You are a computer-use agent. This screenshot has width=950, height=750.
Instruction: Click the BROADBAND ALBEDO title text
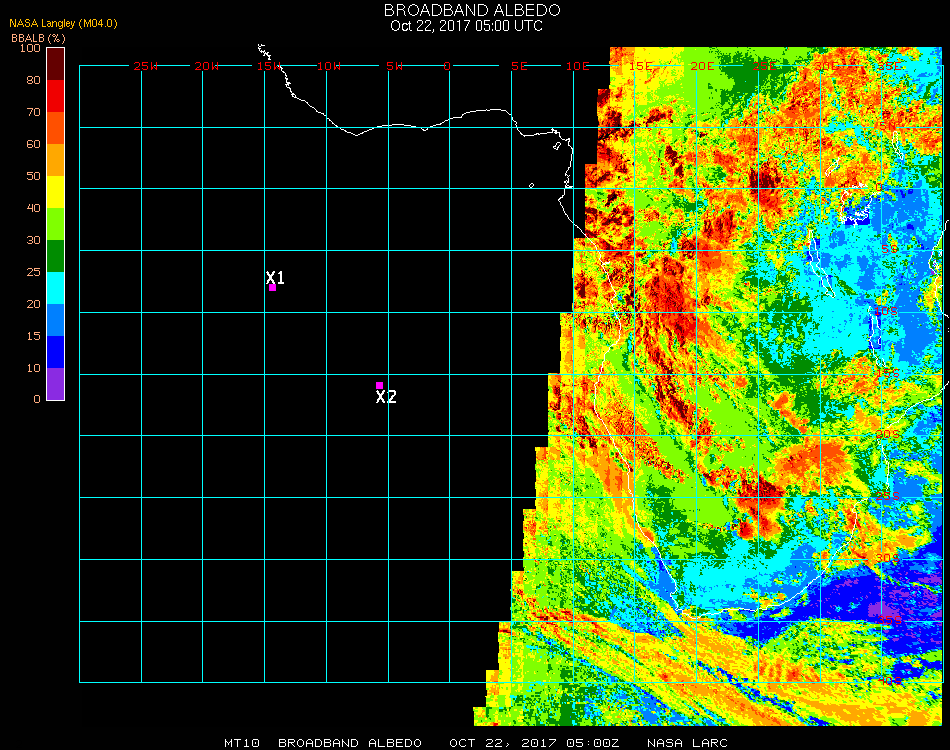[472, 10]
